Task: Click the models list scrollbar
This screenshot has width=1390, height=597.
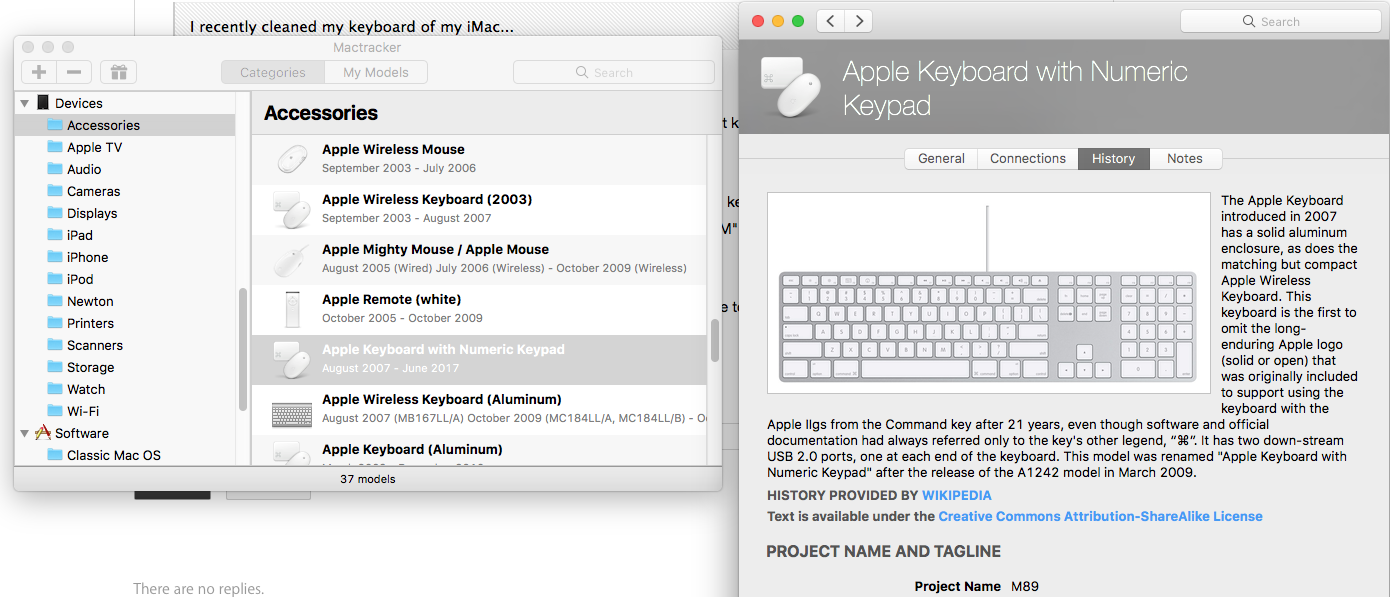Action: pyautogui.click(x=714, y=340)
